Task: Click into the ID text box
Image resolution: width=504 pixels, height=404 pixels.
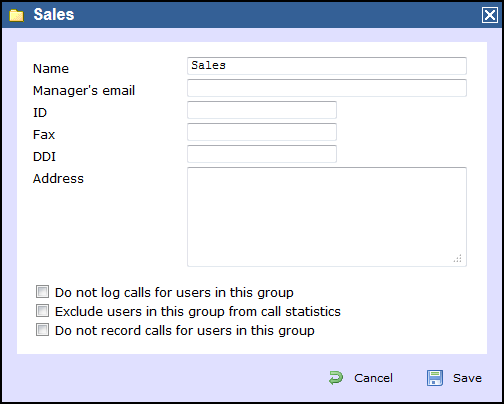Action: 262,110
